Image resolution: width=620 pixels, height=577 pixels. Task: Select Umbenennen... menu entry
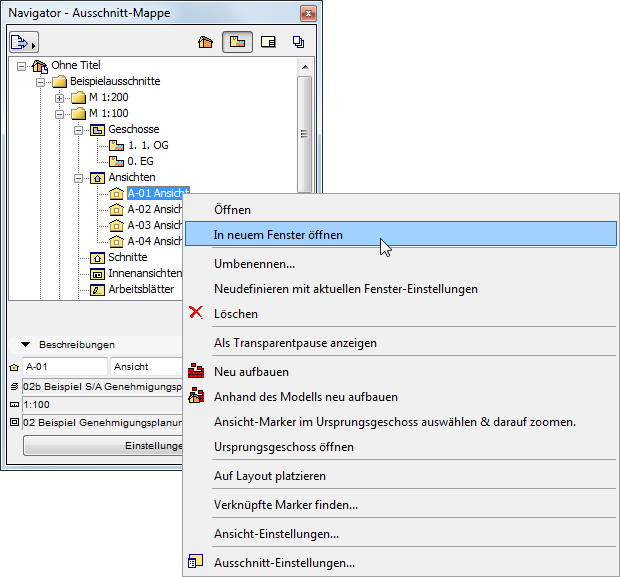tap(401, 264)
